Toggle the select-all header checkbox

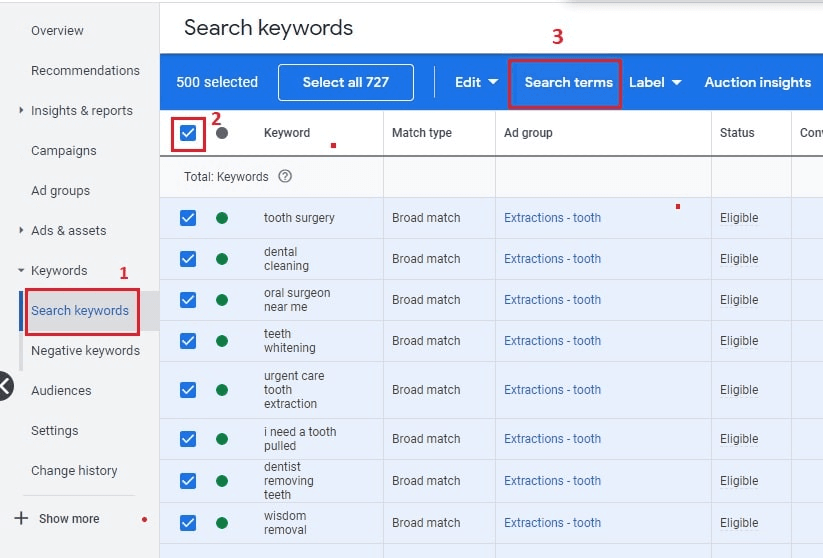click(x=188, y=133)
